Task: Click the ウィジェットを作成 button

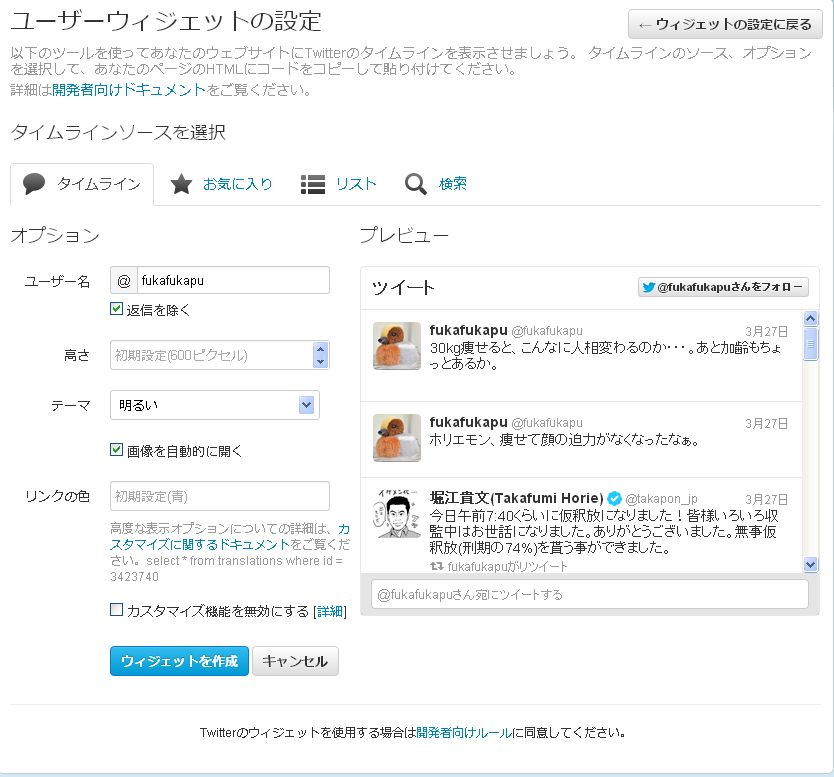Action: 179,661
